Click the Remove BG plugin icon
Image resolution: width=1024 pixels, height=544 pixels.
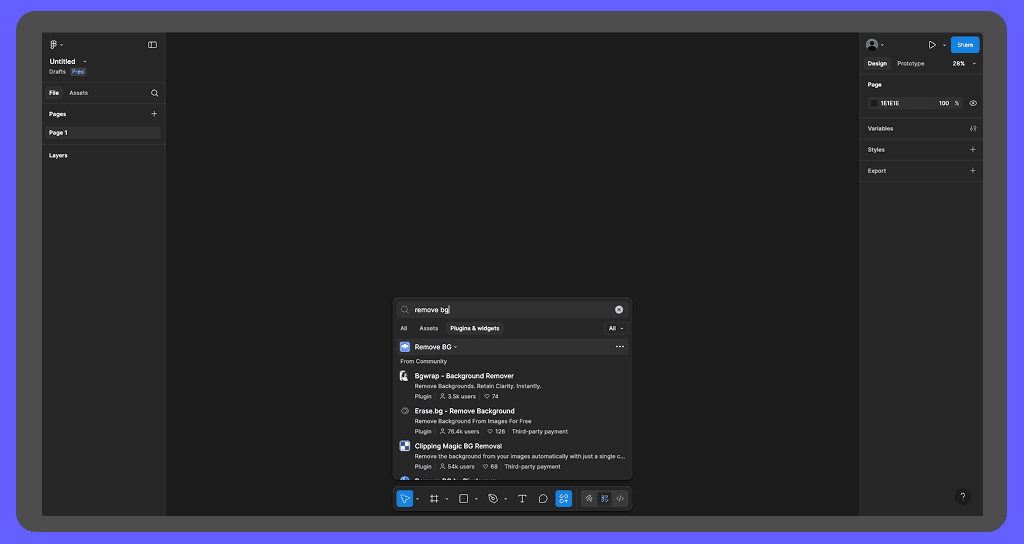[405, 347]
